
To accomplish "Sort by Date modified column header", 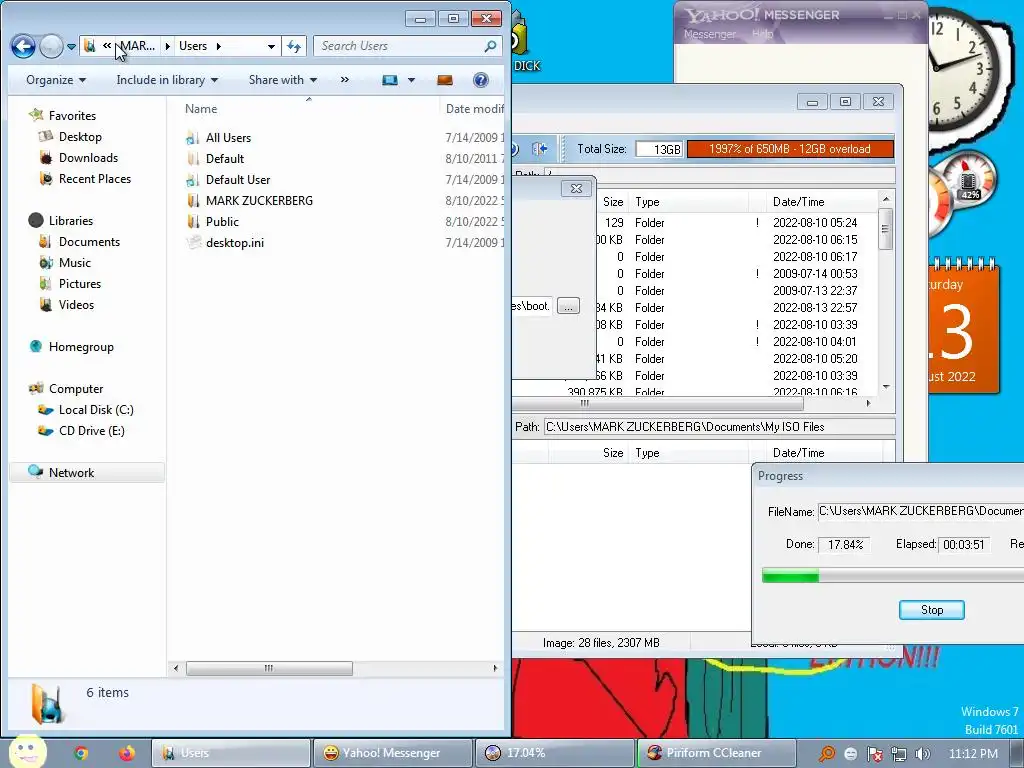I will click(474, 109).
